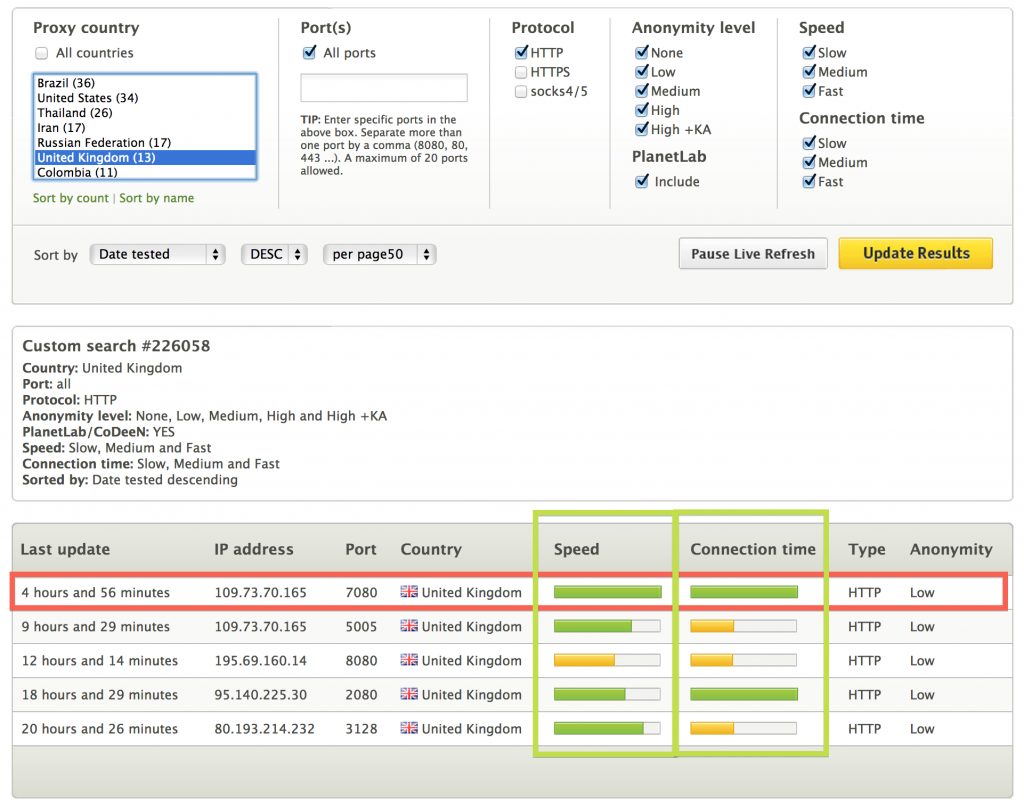Uncheck the All ports checkbox
This screenshot has height=808, width=1024.
point(310,52)
